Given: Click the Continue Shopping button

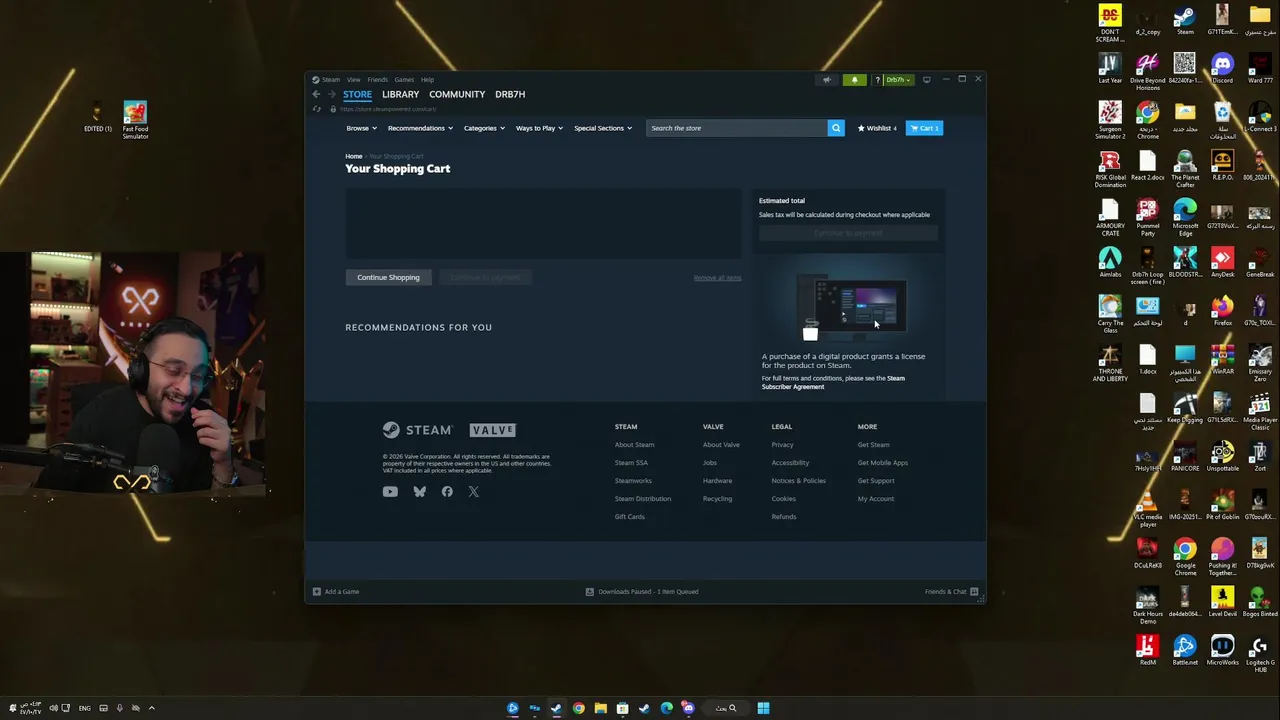Looking at the screenshot, I should (388, 277).
